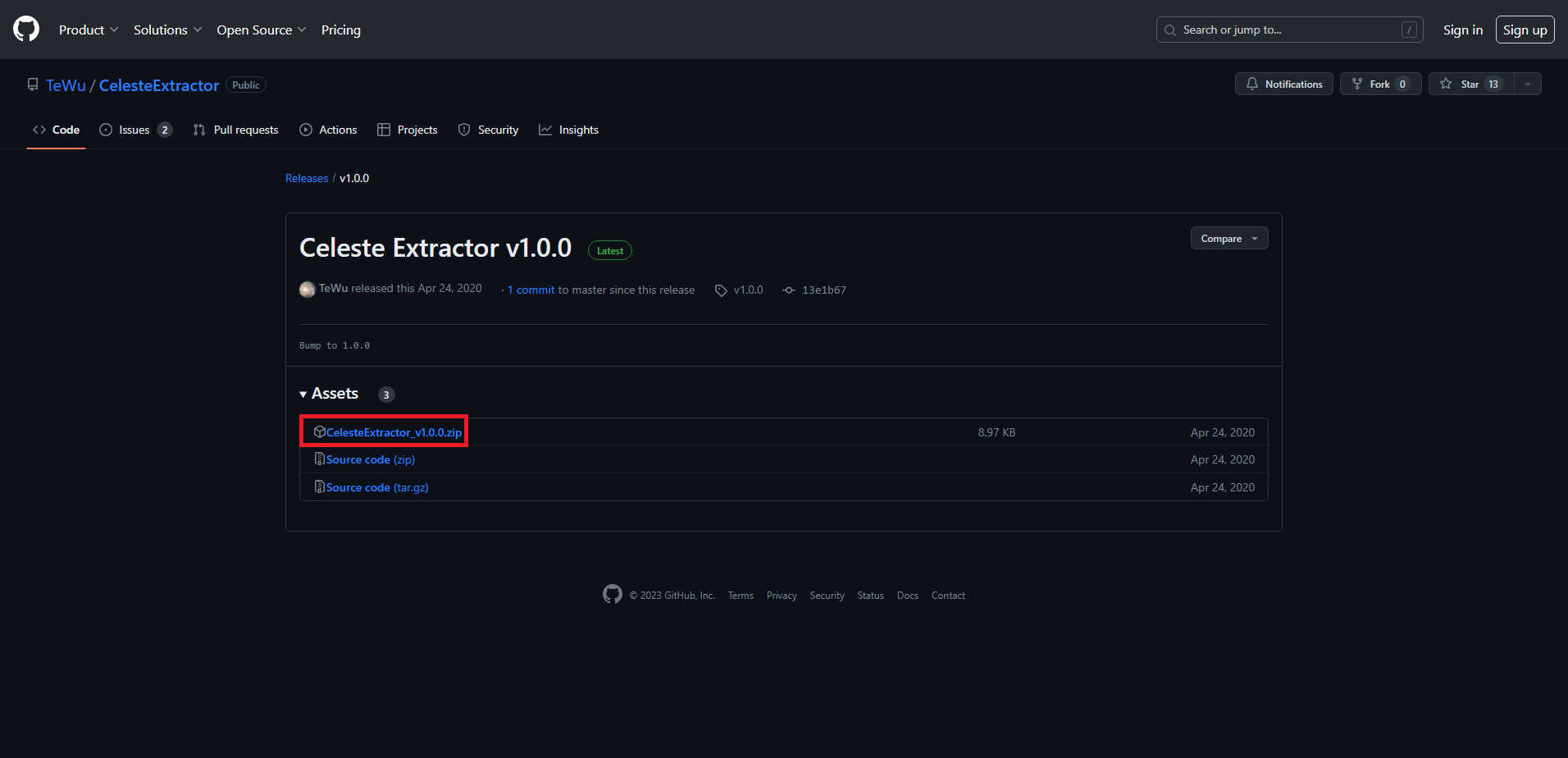Click the GitHub mark in the footer
Screen dimensions: 1568x758
(x=613, y=594)
